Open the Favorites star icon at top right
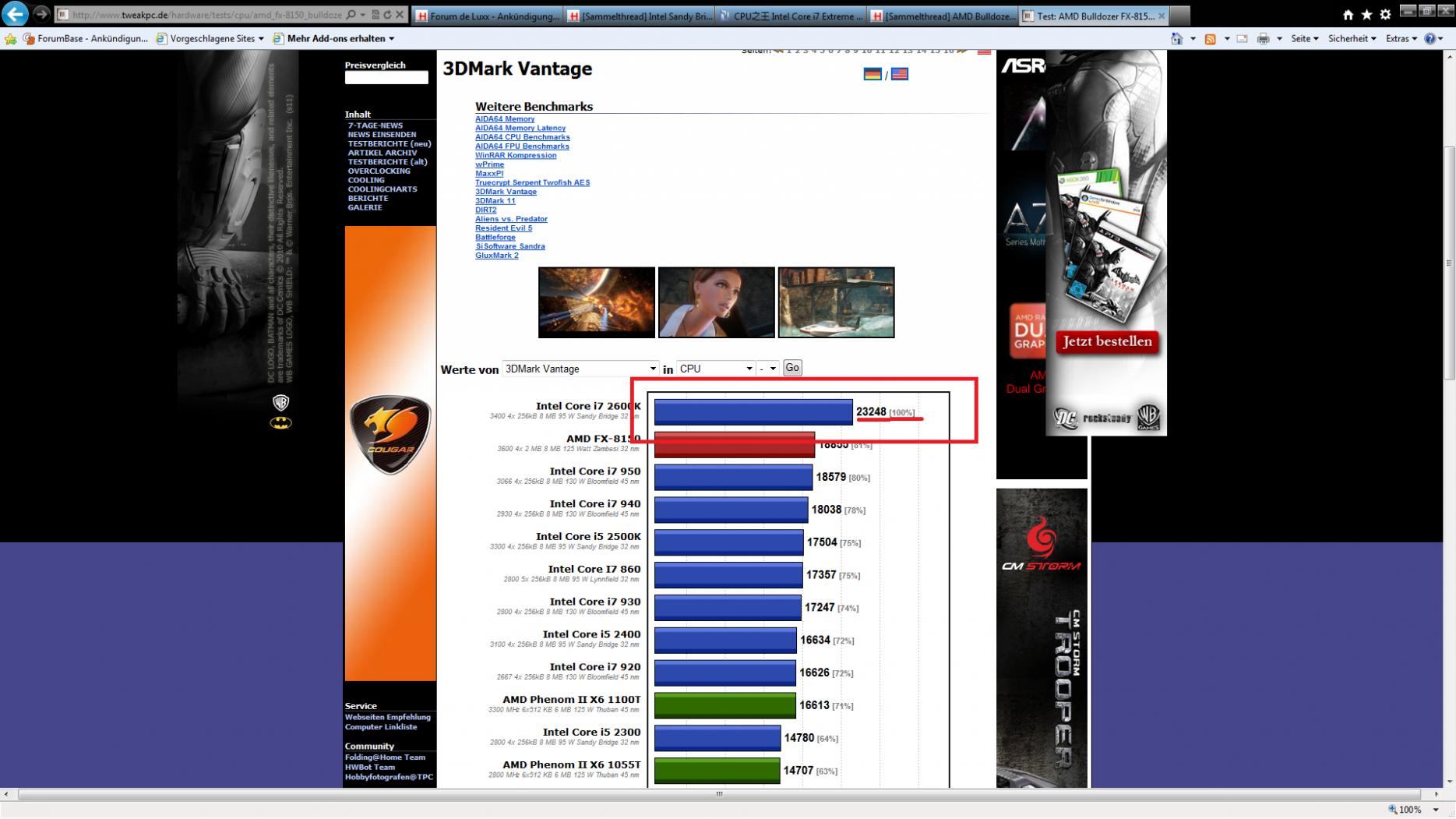 click(1366, 14)
